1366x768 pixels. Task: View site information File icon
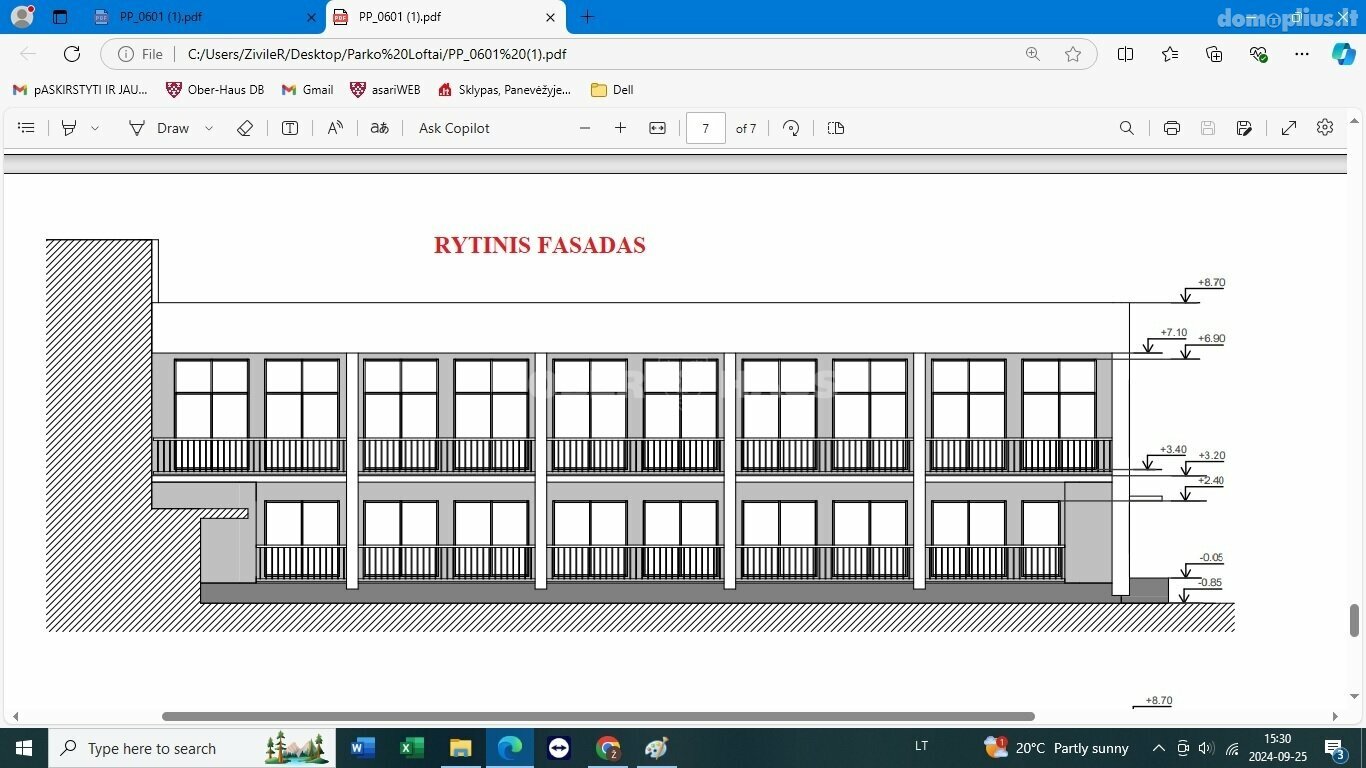point(140,54)
